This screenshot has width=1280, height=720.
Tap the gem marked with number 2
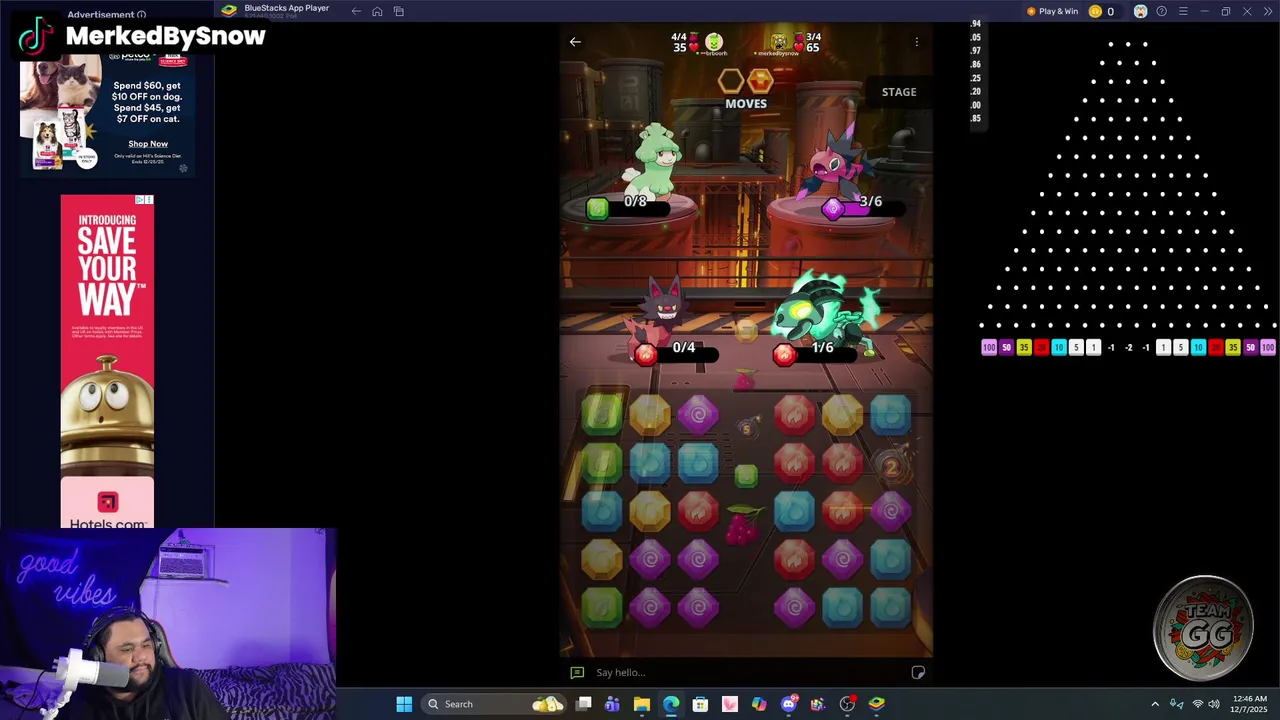pyautogui.click(x=890, y=464)
